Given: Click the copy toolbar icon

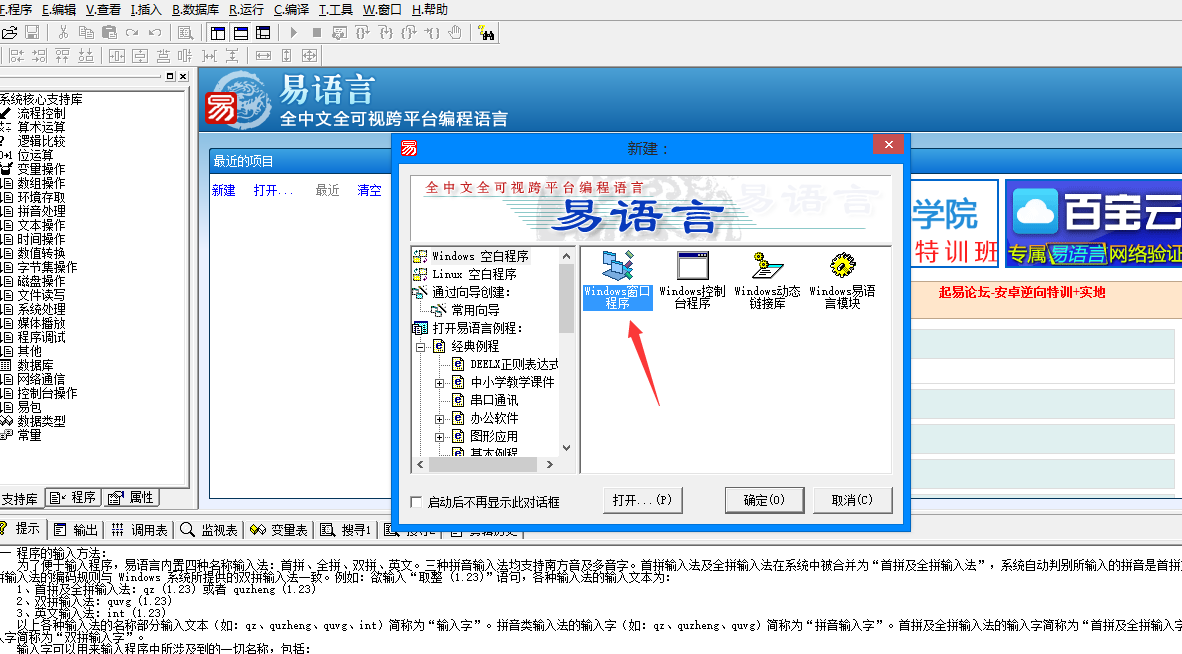Looking at the screenshot, I should (x=86, y=32).
